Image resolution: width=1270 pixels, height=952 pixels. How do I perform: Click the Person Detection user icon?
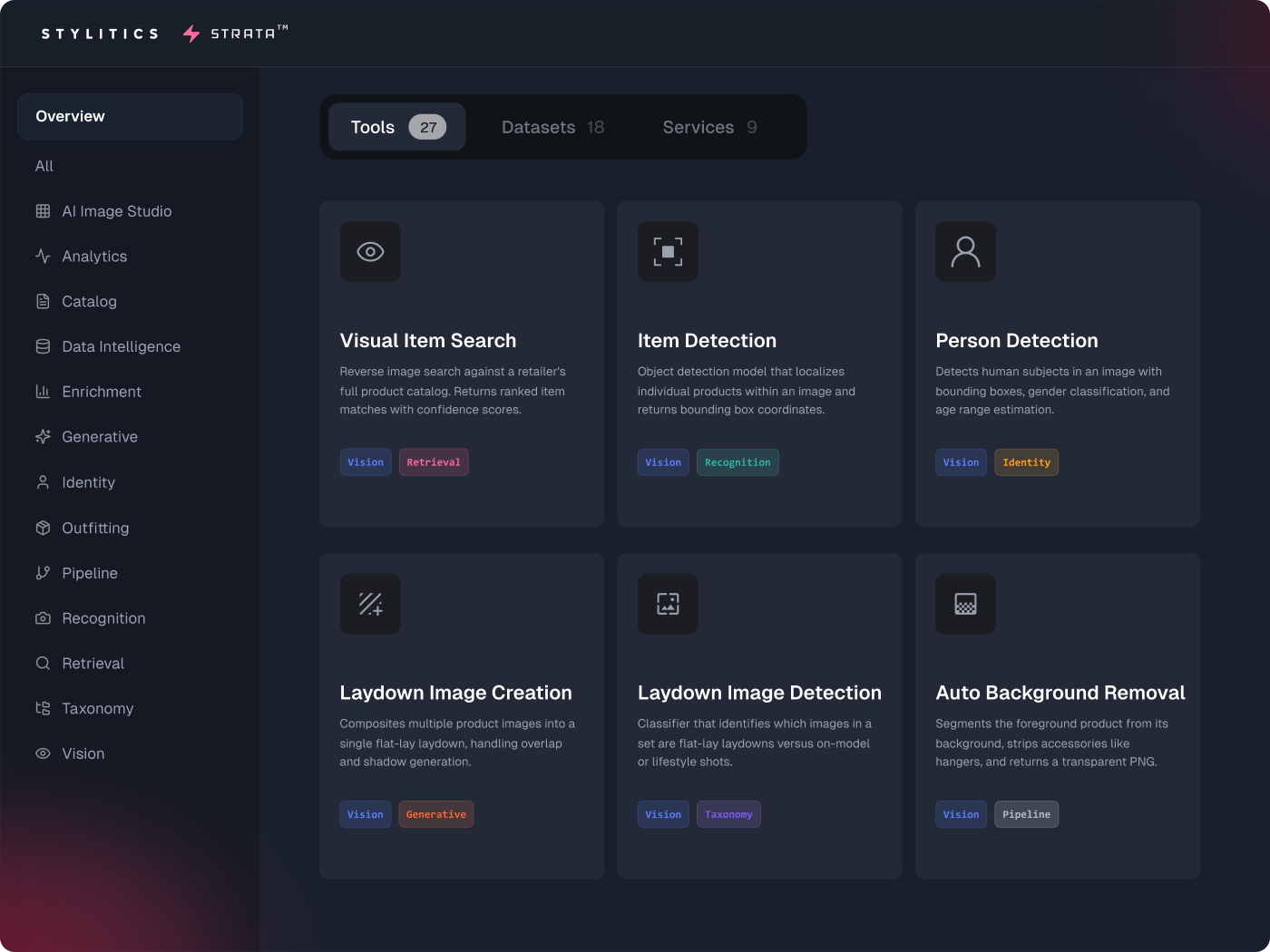[x=965, y=252]
